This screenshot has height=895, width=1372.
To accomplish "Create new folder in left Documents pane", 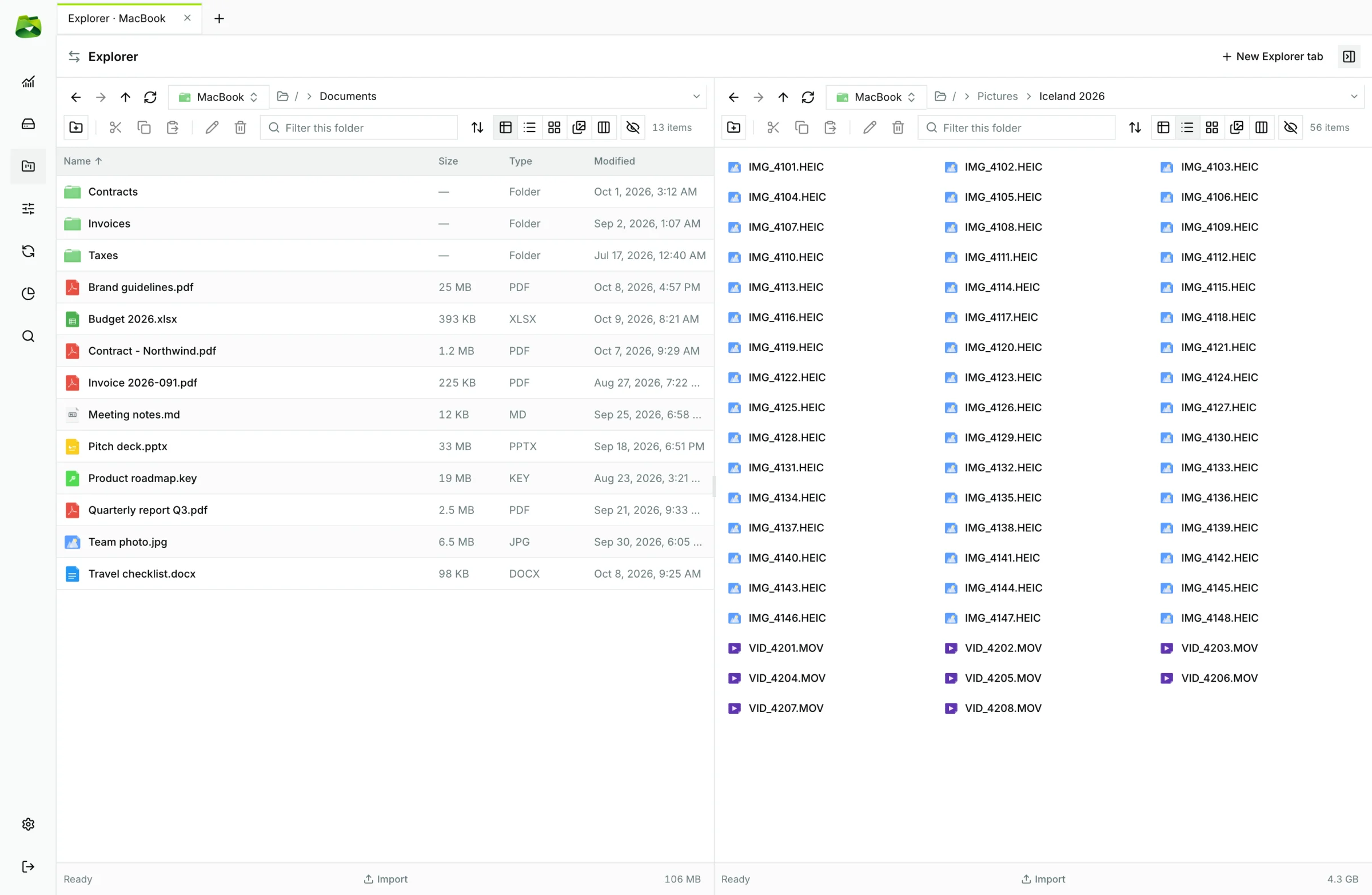I will click(76, 128).
